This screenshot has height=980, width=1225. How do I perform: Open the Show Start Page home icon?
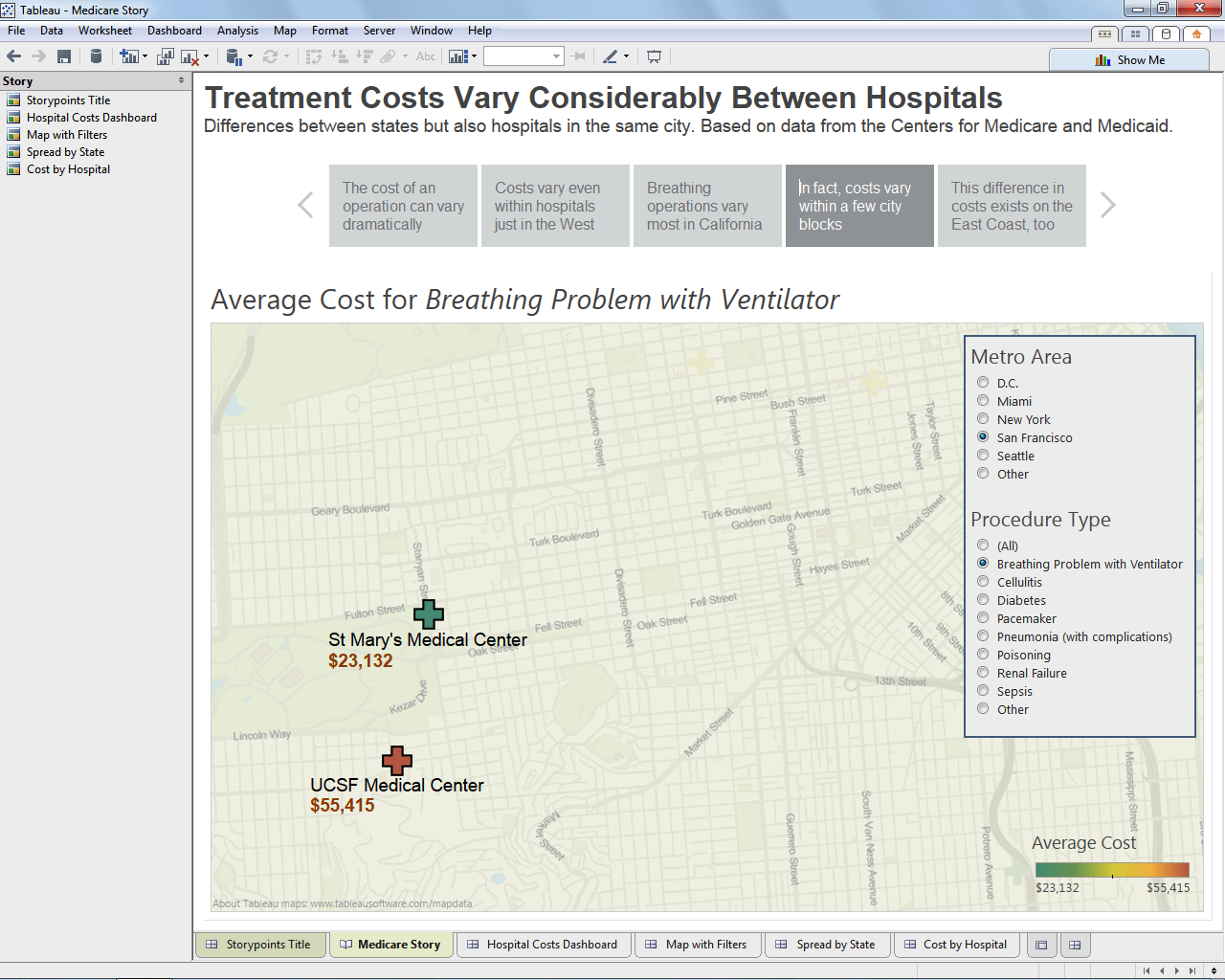point(1196,33)
